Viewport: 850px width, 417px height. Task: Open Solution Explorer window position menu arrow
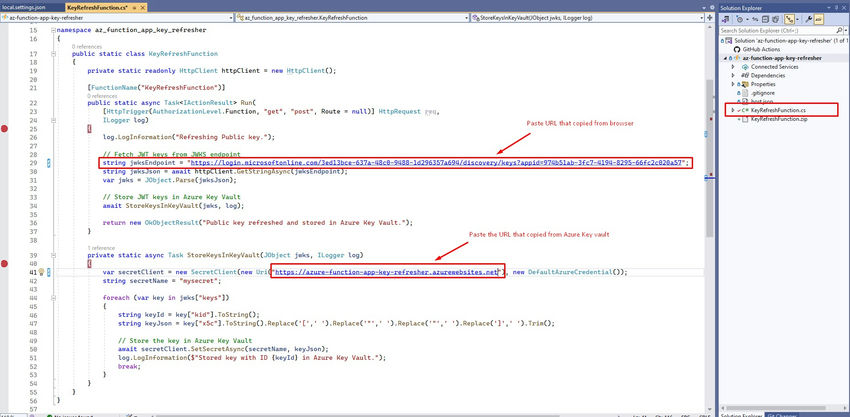pyautogui.click(x=829, y=8)
